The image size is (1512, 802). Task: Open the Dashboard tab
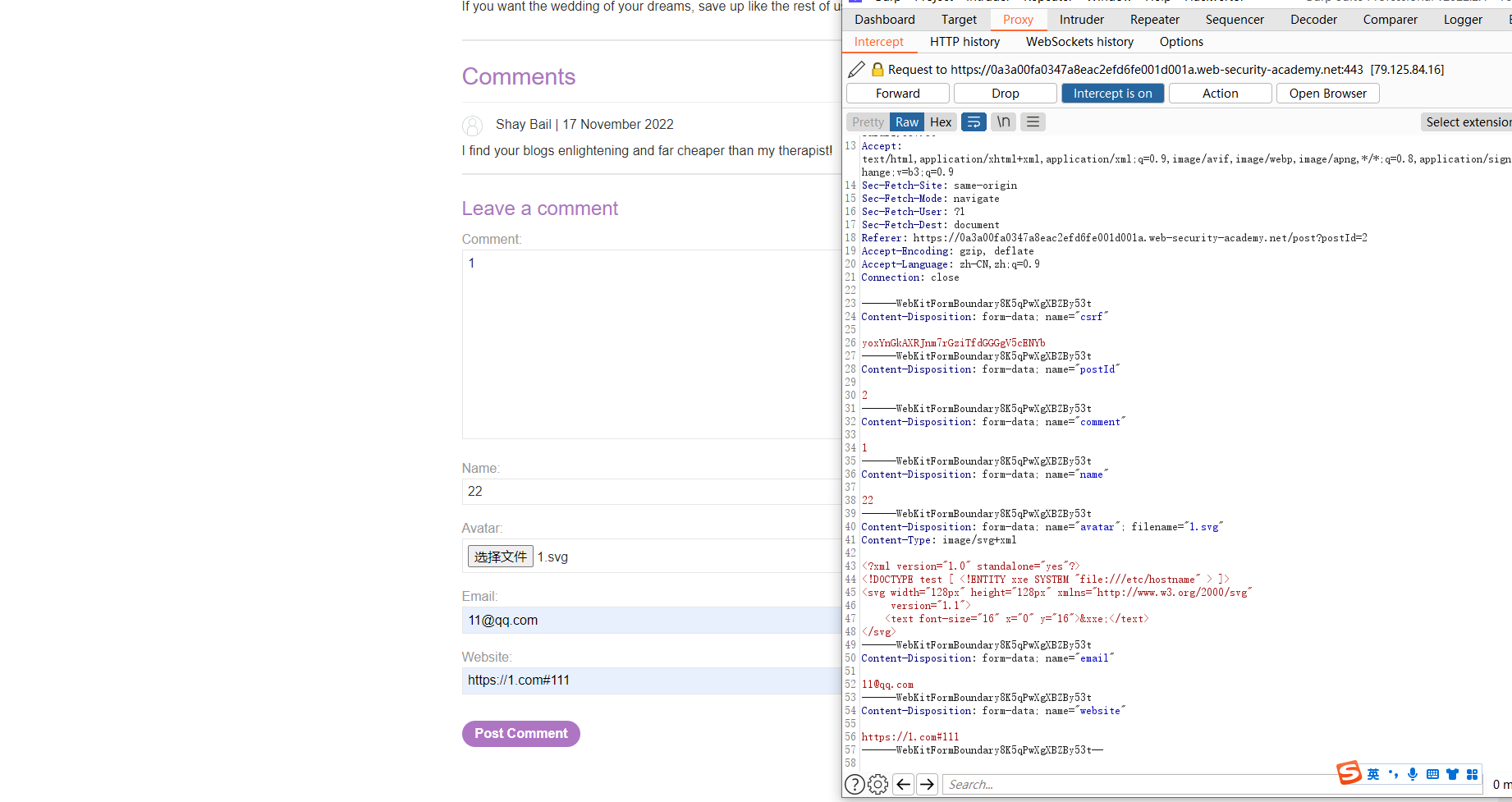click(885, 20)
